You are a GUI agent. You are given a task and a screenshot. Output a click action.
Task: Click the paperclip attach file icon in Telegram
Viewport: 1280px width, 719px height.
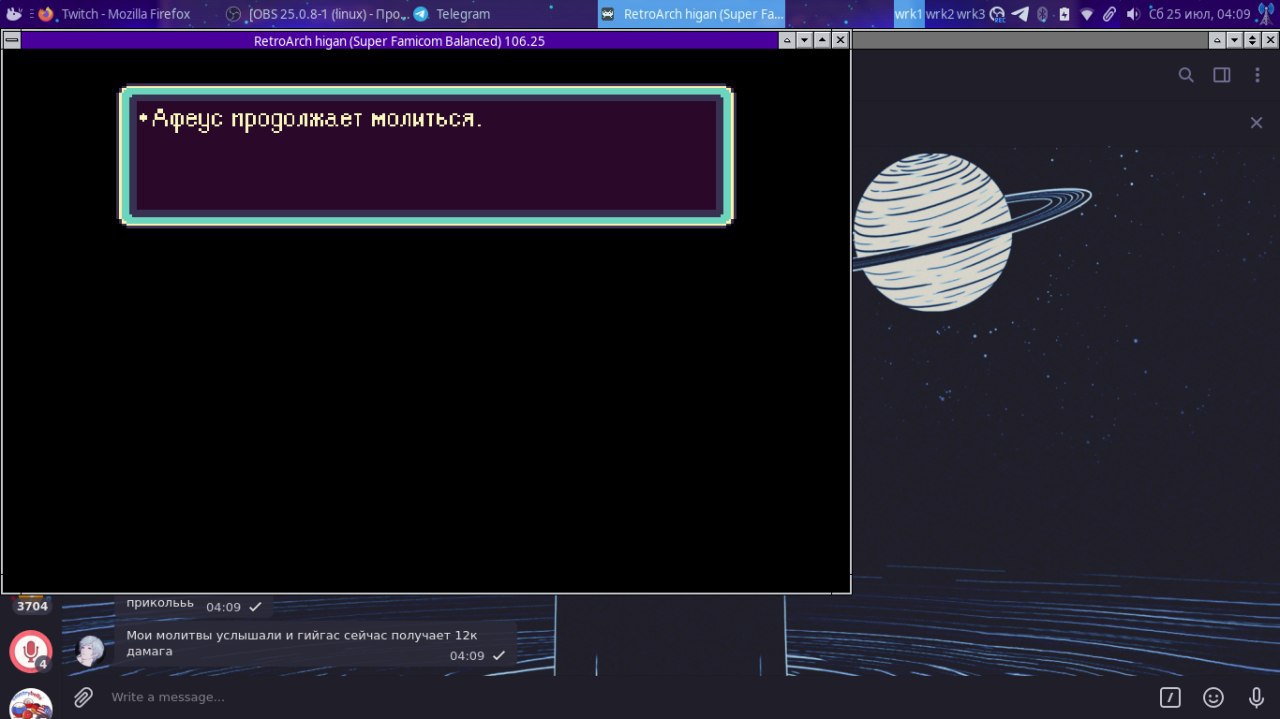point(83,697)
